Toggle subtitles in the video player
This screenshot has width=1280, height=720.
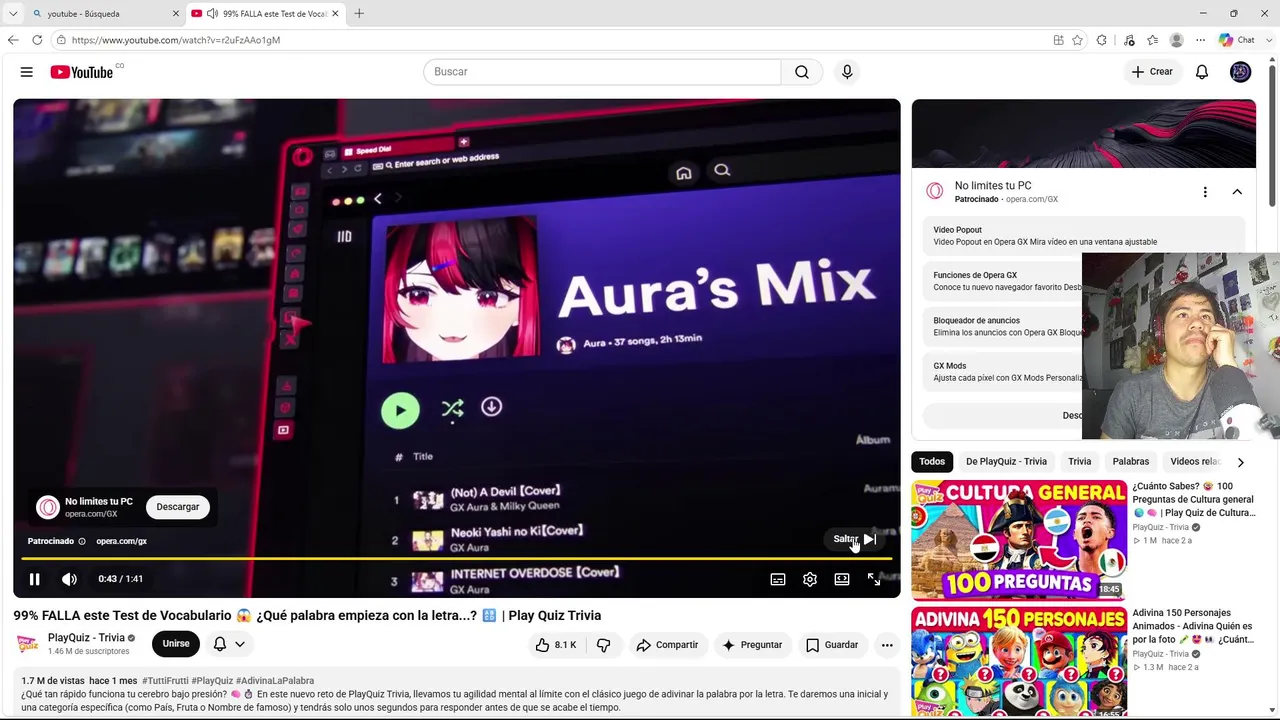pyautogui.click(x=778, y=579)
